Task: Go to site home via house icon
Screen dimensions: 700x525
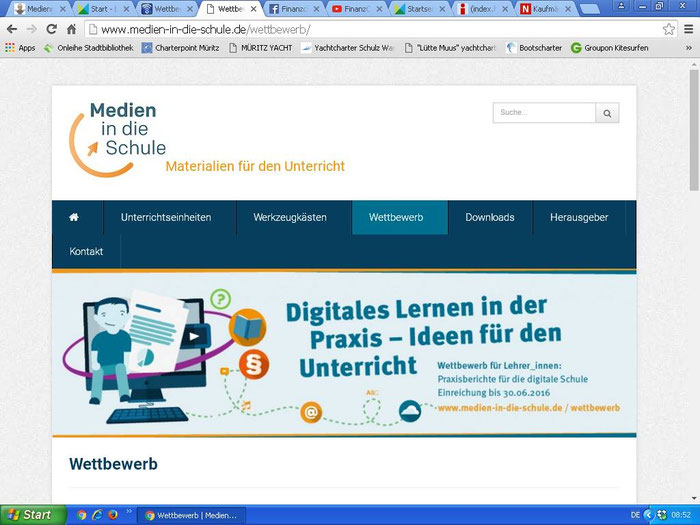Action: (74, 217)
